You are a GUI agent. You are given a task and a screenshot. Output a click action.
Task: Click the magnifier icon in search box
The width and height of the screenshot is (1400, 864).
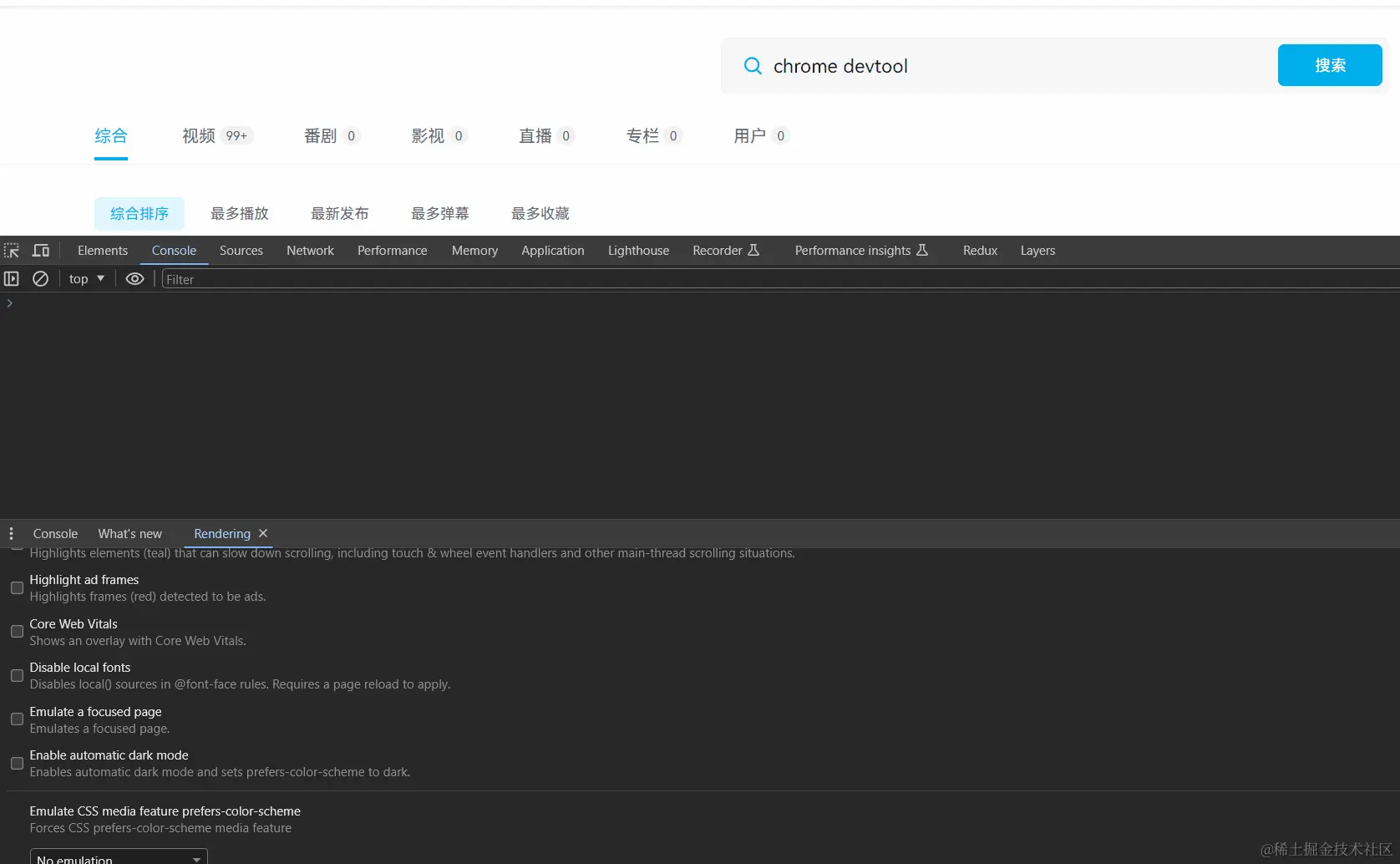point(753,66)
